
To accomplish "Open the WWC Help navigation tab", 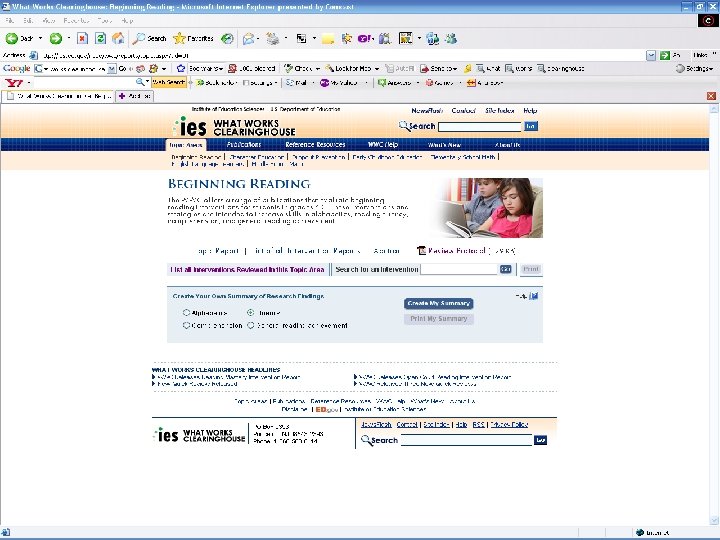I will click(383, 145).
